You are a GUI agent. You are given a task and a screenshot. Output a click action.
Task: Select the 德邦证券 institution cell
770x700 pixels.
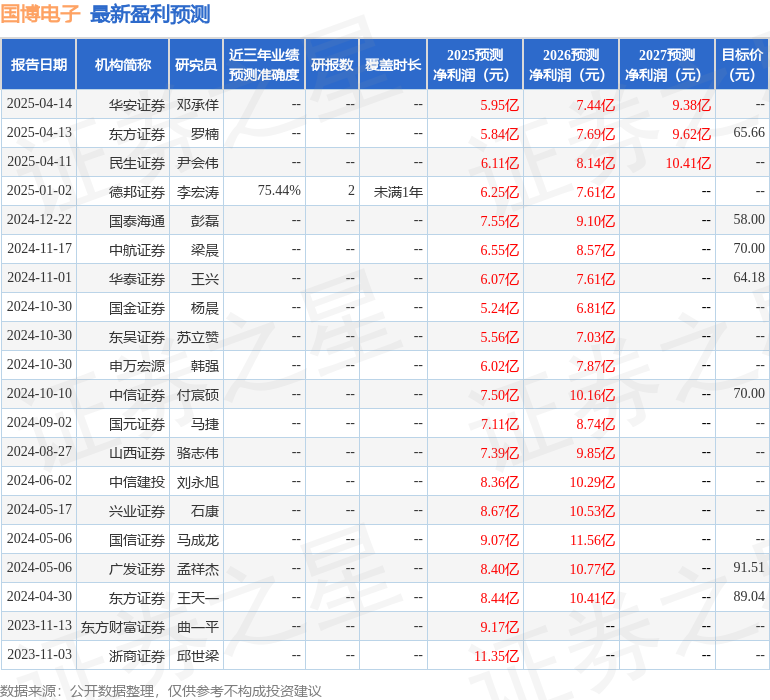tap(137, 192)
